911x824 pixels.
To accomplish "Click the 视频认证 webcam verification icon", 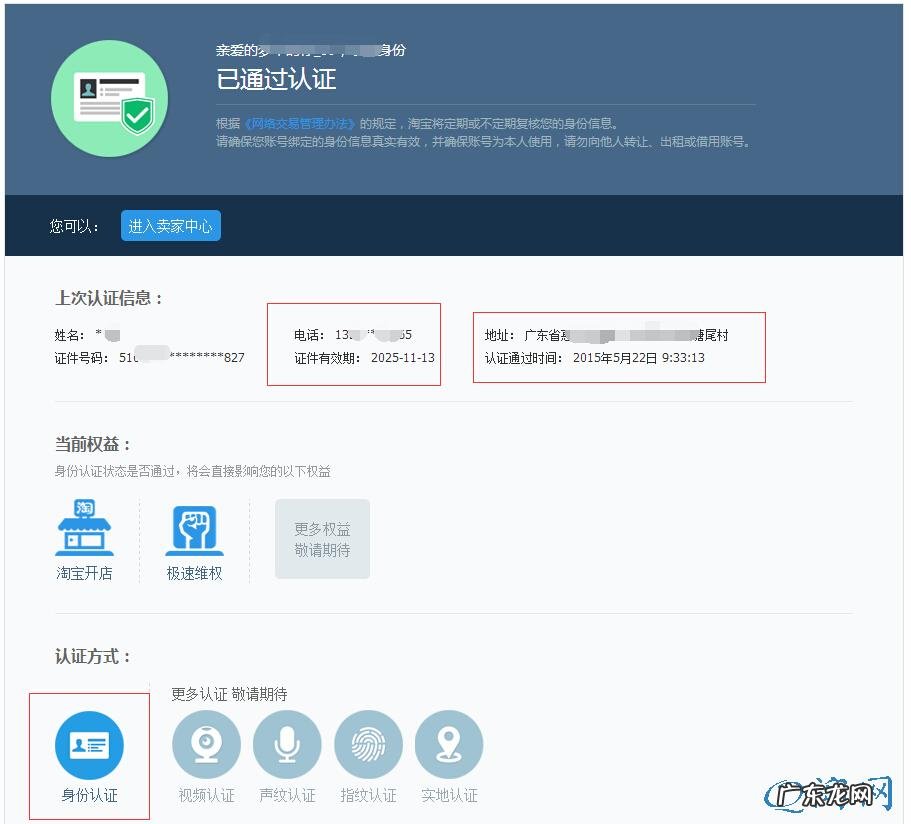I will pyautogui.click(x=206, y=744).
